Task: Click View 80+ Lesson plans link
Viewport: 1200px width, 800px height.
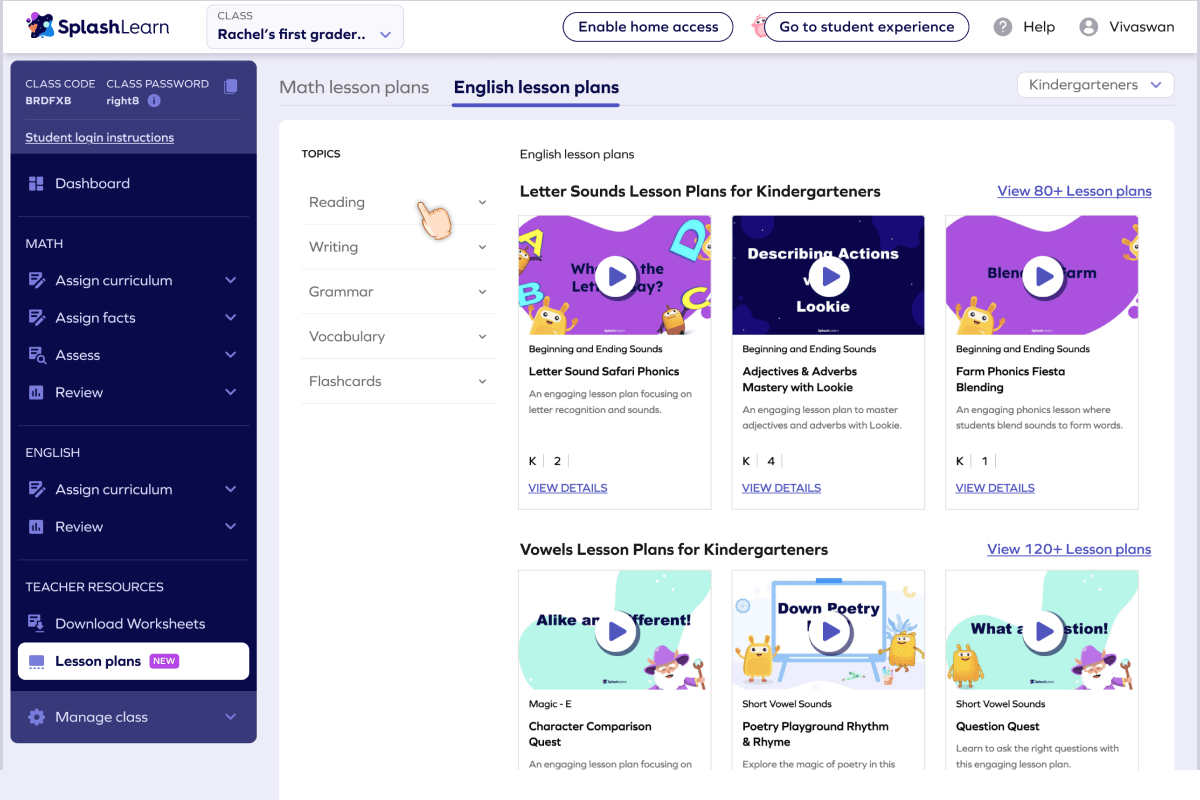Action: tap(1074, 191)
